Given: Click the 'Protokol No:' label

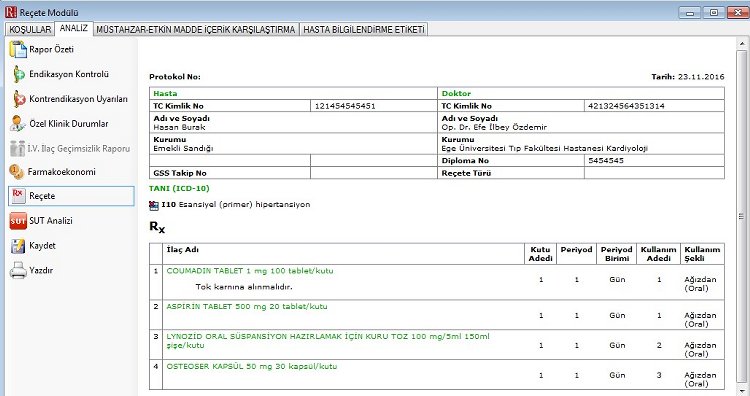Looking at the screenshot, I should pyautogui.click(x=175, y=77).
